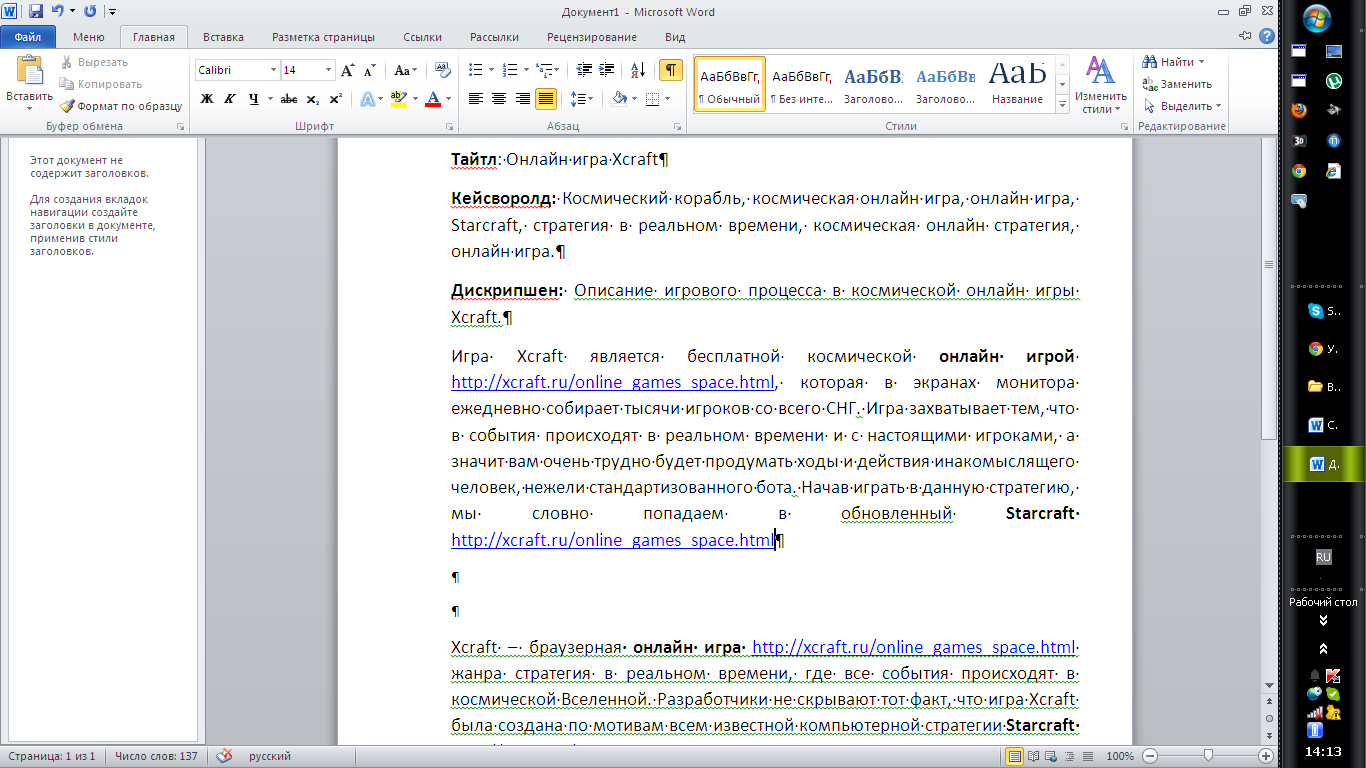
Task: Expand styles gallery more arrow
Action: click(x=1062, y=102)
